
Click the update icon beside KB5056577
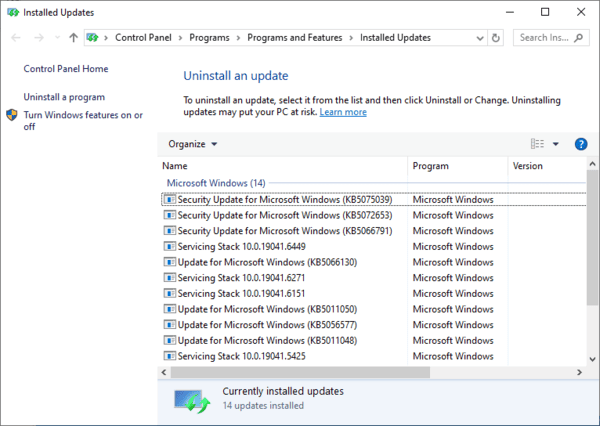170,325
